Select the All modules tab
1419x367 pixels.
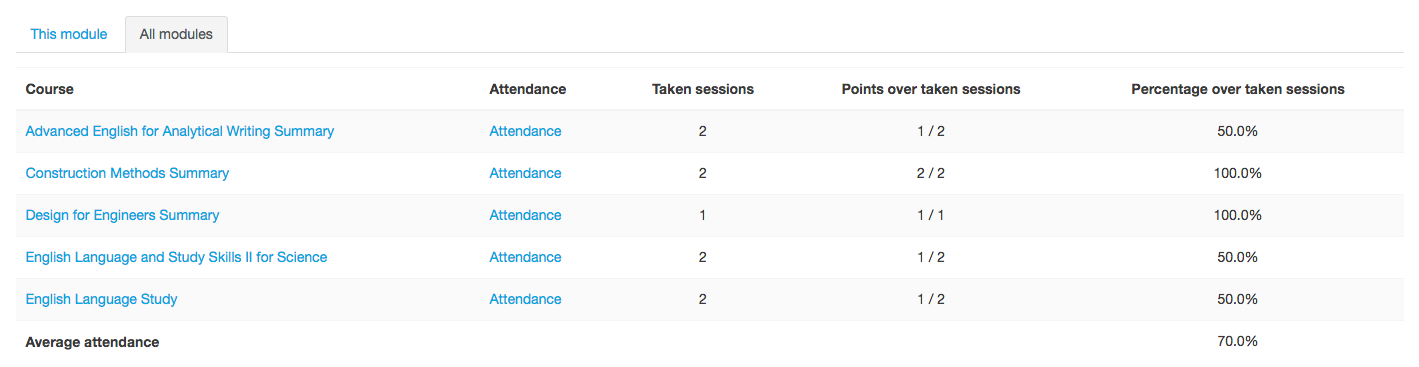coord(176,34)
